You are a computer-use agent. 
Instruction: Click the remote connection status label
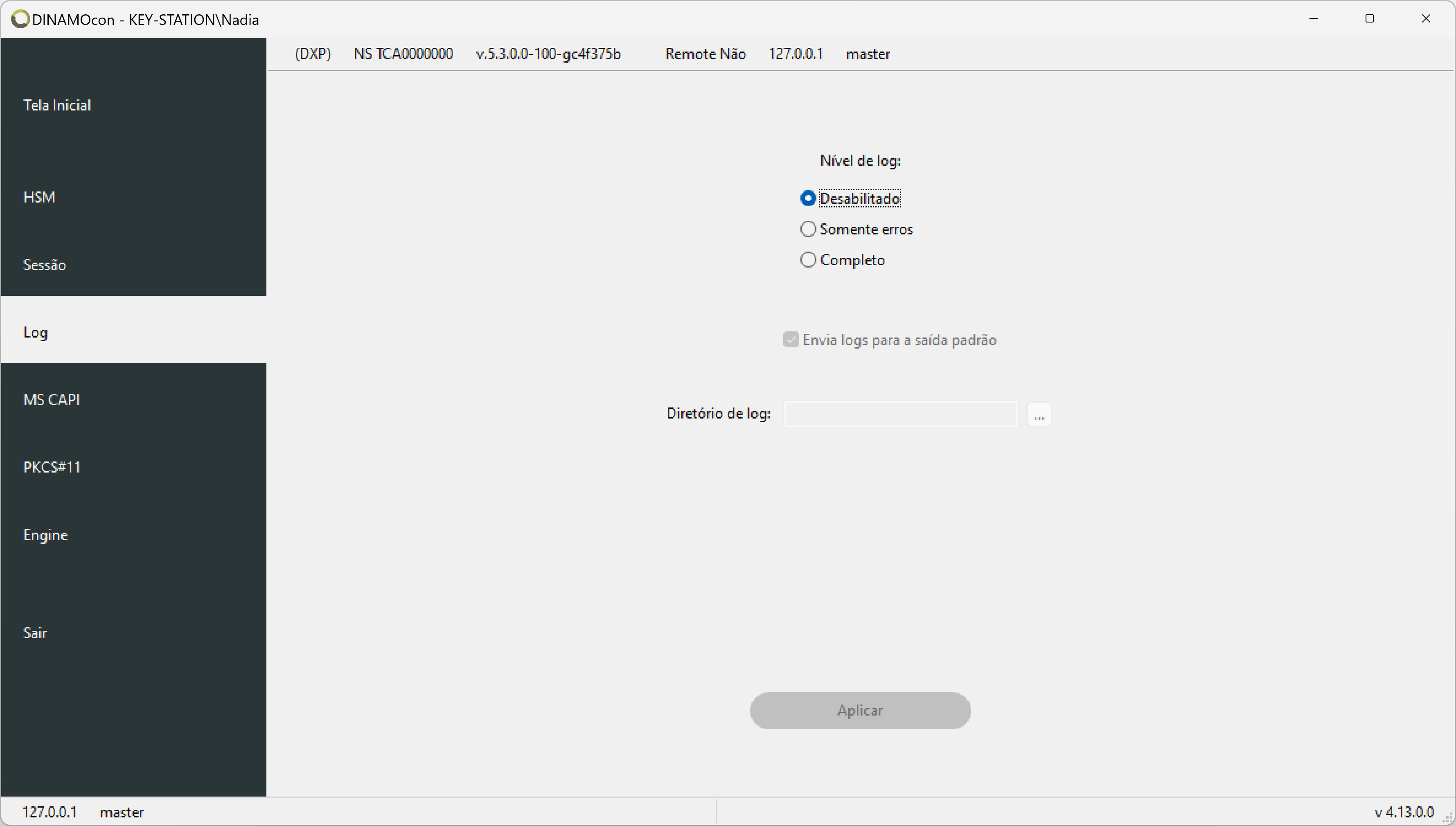pos(704,54)
